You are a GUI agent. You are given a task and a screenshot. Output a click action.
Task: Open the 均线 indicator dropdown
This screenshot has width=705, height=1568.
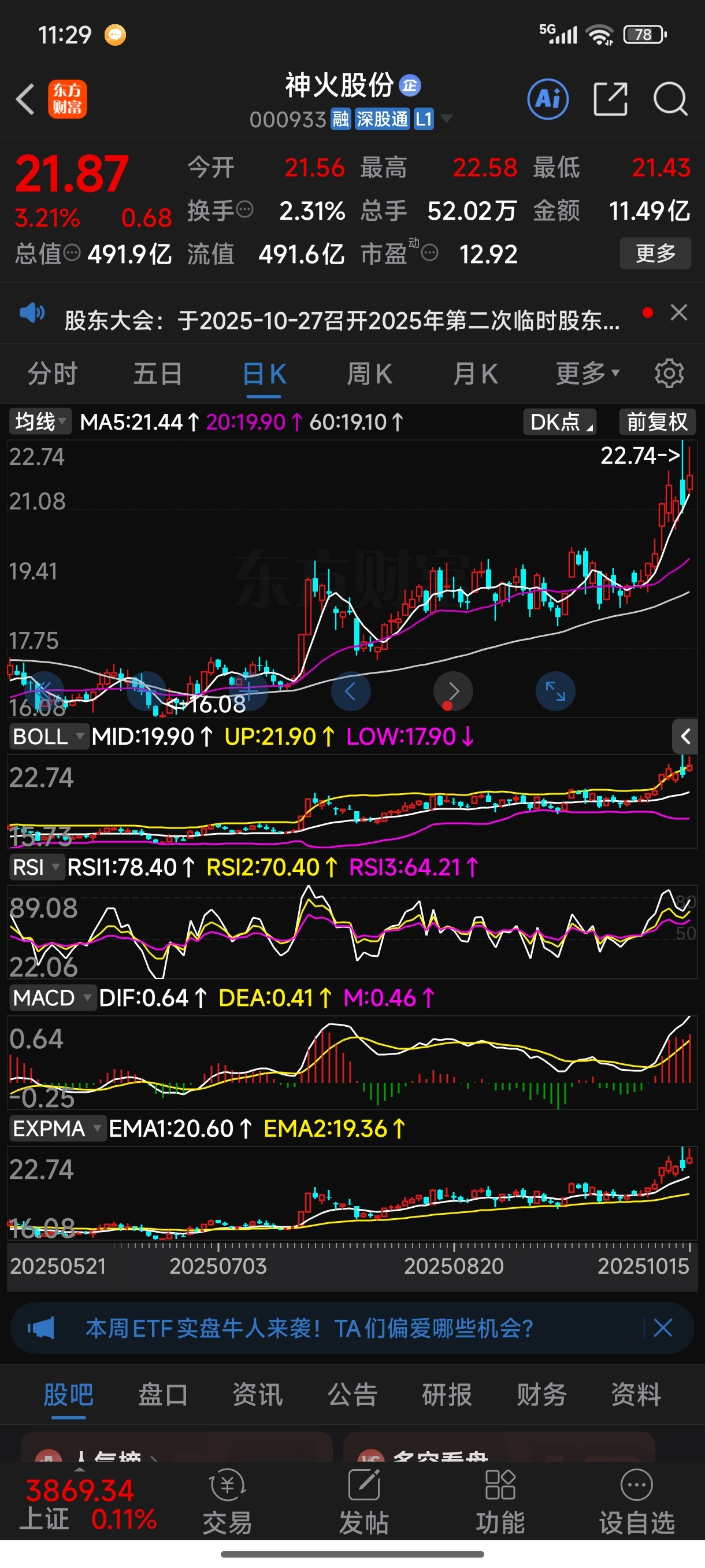pyautogui.click(x=40, y=421)
